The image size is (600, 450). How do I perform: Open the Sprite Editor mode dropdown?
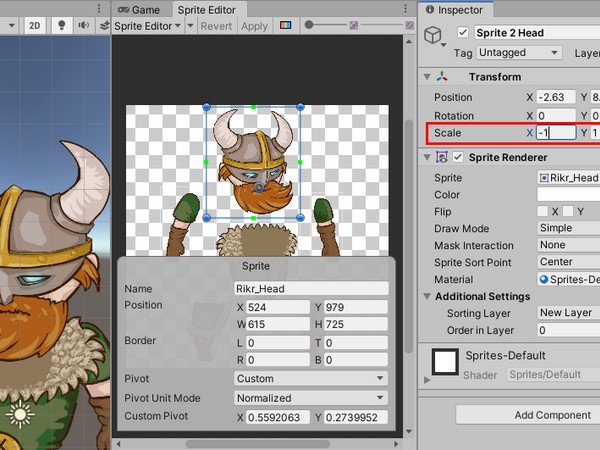click(x=148, y=26)
